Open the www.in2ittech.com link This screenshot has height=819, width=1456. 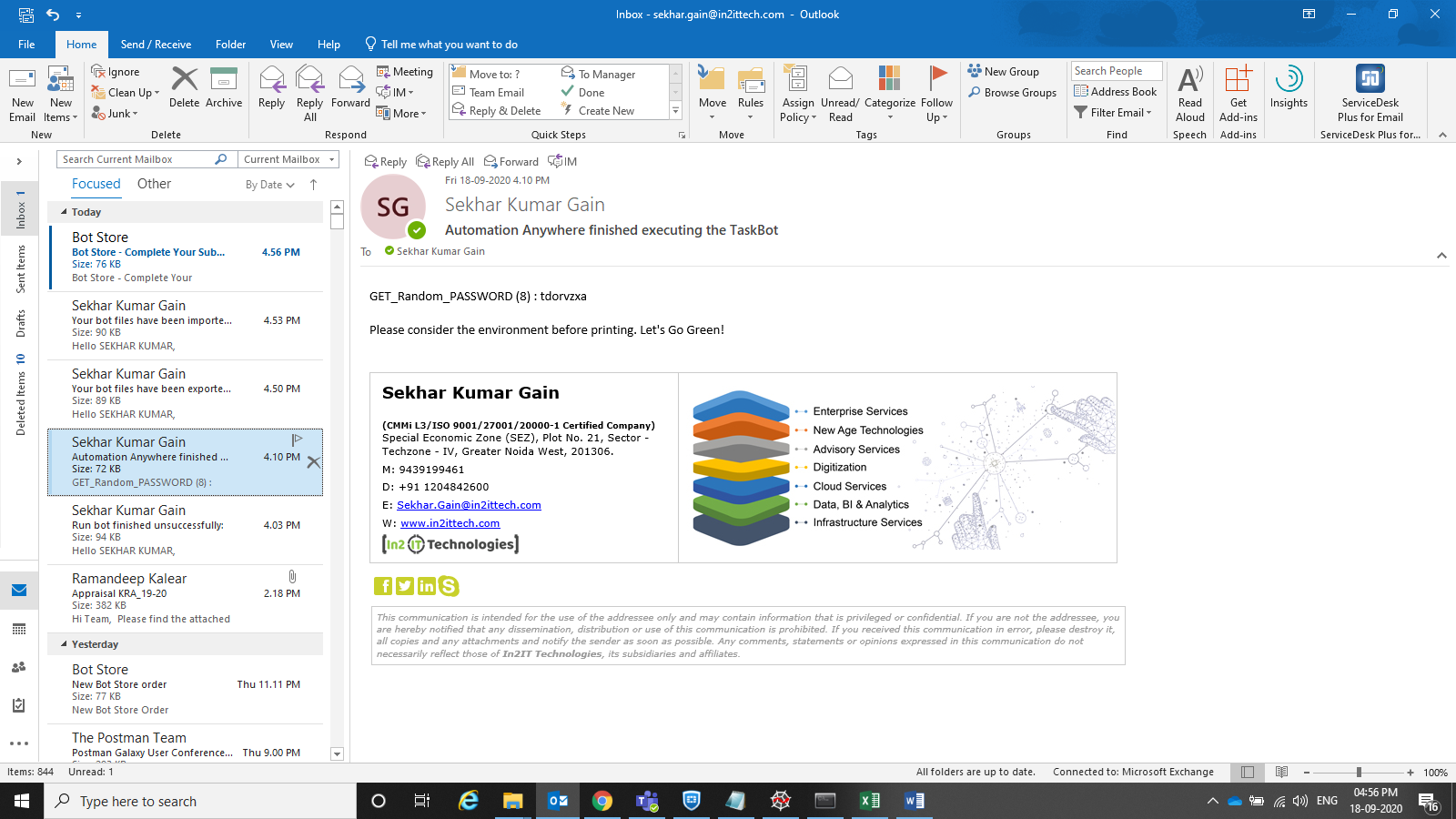[x=450, y=523]
